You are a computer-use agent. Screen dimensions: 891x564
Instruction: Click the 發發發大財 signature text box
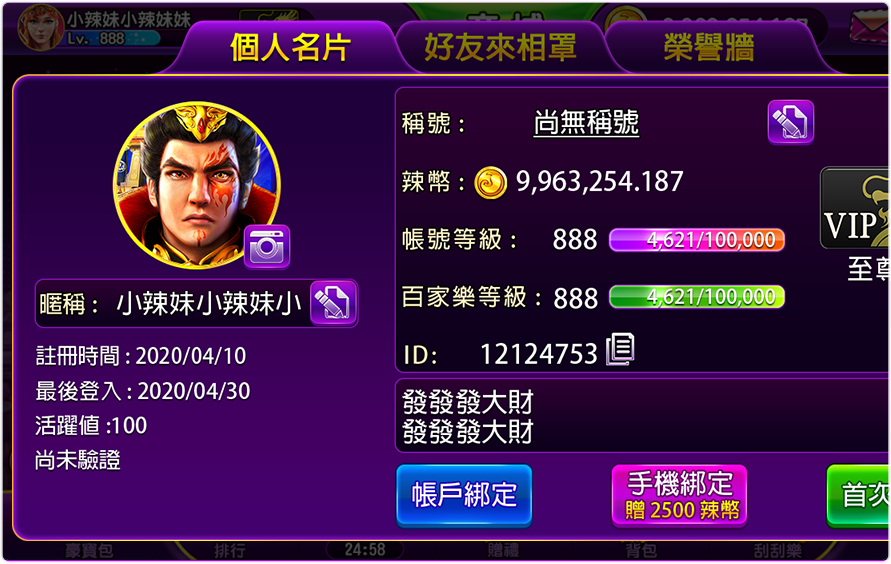point(642,416)
